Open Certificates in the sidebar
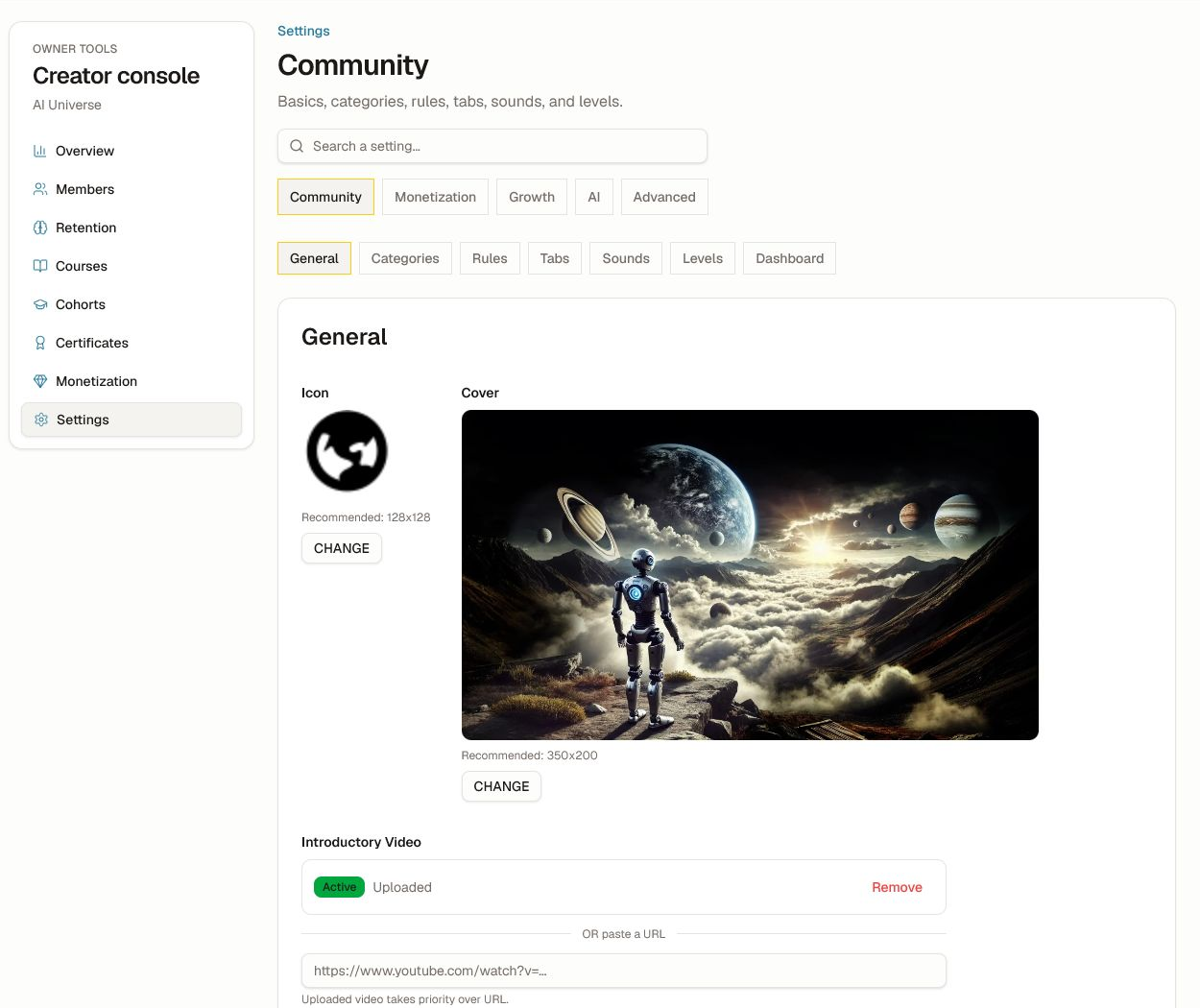The width and height of the screenshot is (1200, 1008). click(x=132, y=343)
